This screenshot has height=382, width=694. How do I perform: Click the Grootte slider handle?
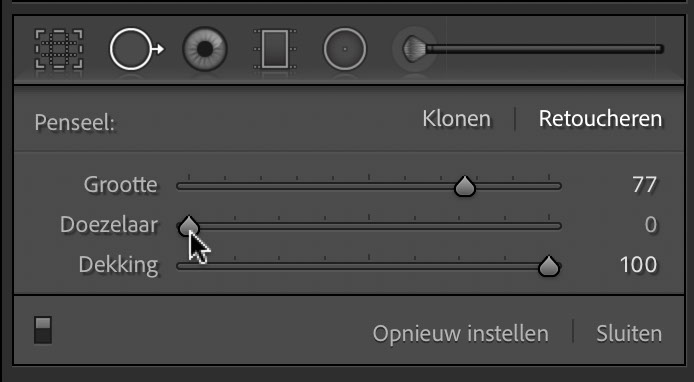coord(465,186)
